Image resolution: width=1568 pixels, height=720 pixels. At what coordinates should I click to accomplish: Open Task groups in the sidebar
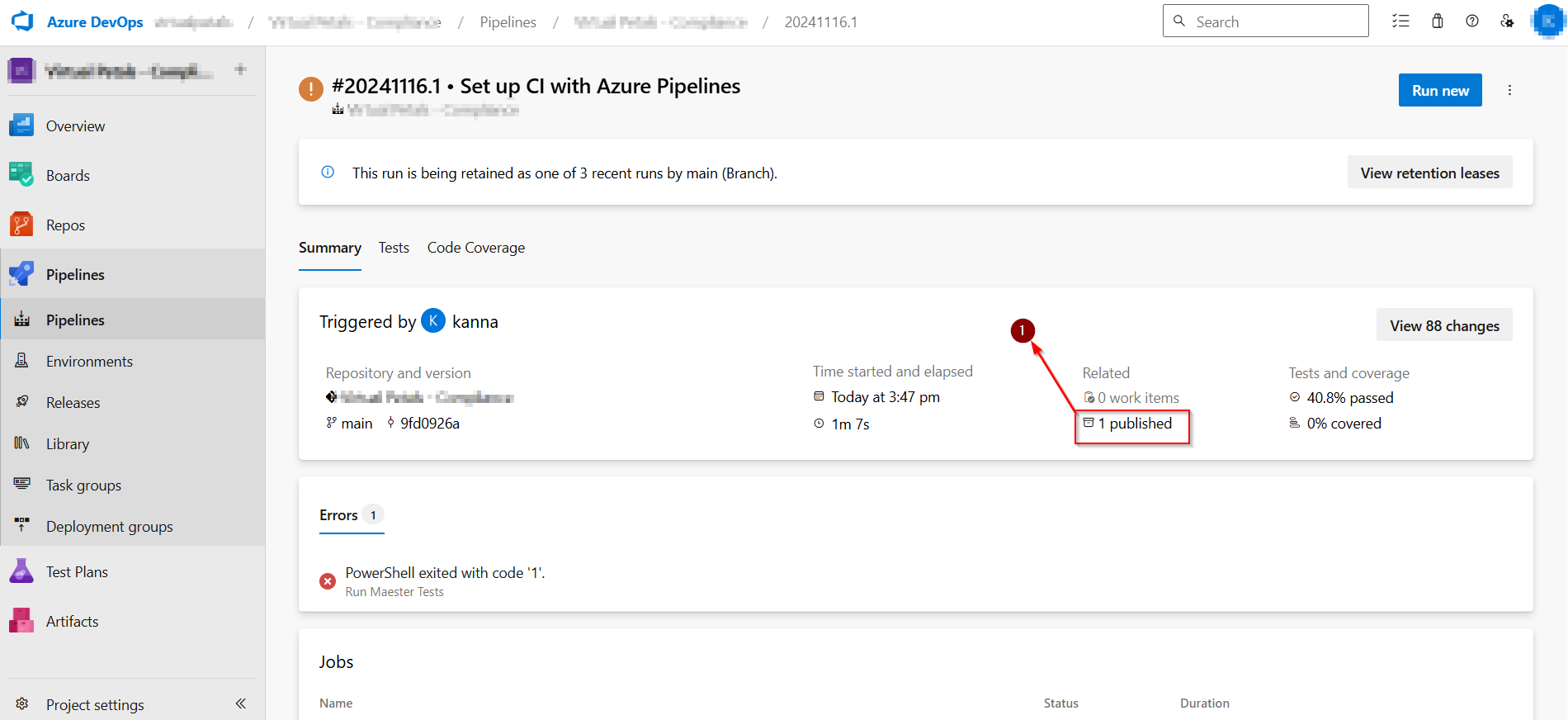83,485
